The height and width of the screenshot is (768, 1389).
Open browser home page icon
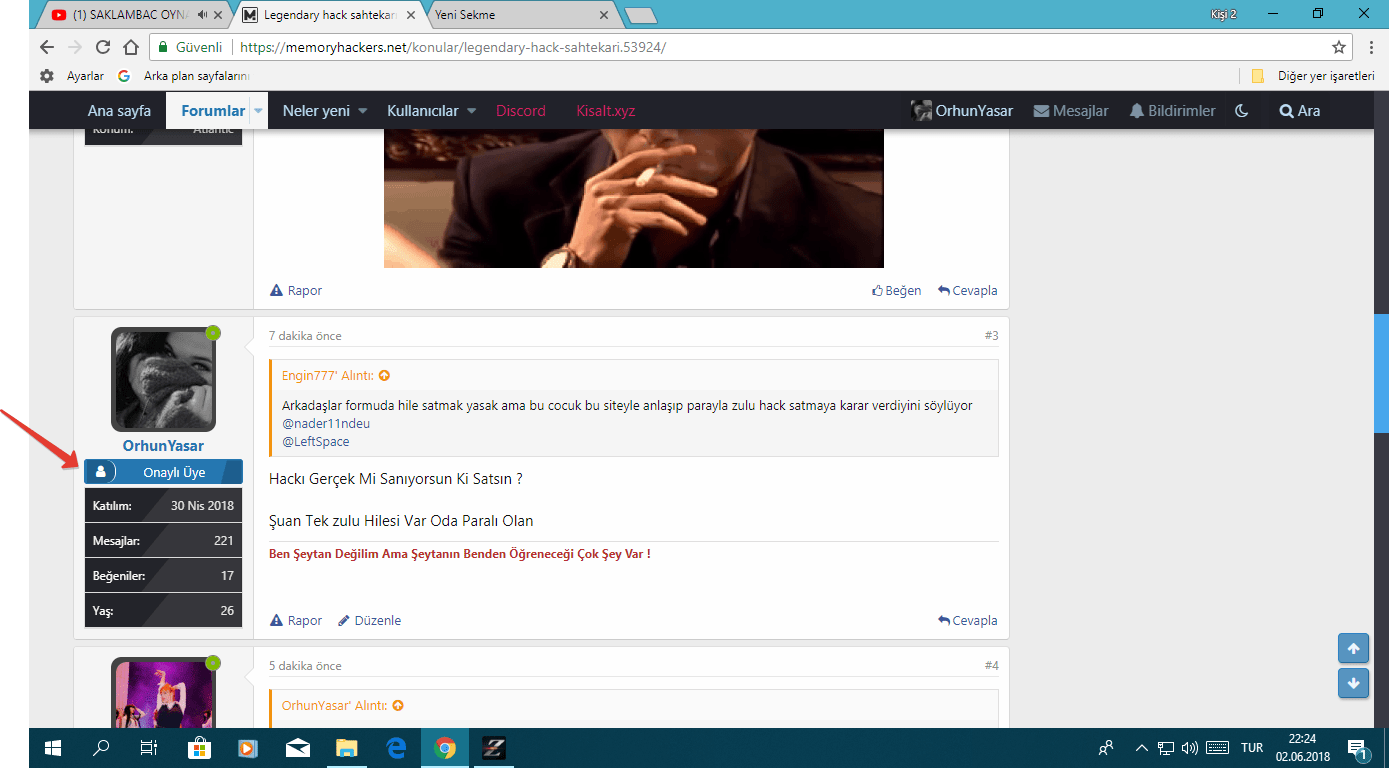click(130, 47)
